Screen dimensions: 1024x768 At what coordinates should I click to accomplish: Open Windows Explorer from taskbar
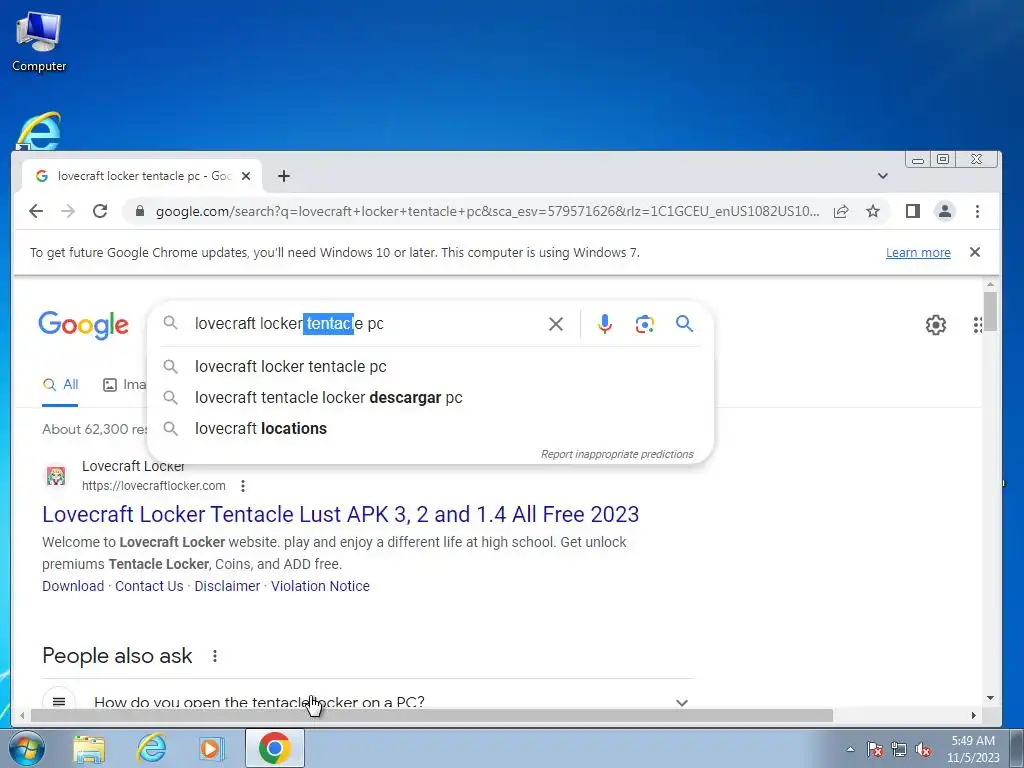(x=89, y=748)
